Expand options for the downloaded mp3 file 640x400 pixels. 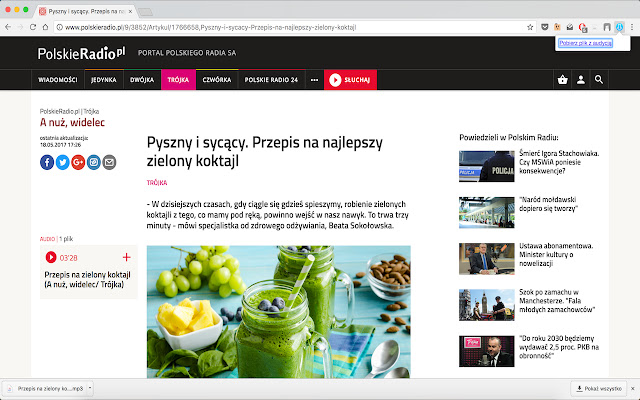pyautogui.click(x=90, y=388)
